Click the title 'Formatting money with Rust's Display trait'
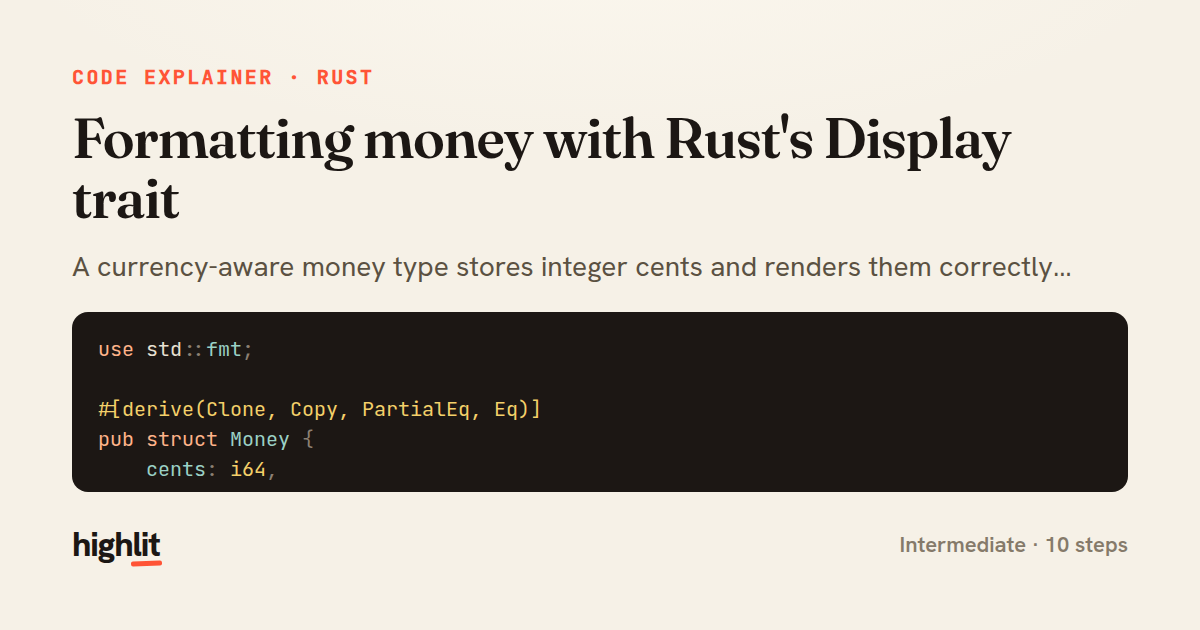Image resolution: width=1200 pixels, height=630 pixels. tap(542, 170)
